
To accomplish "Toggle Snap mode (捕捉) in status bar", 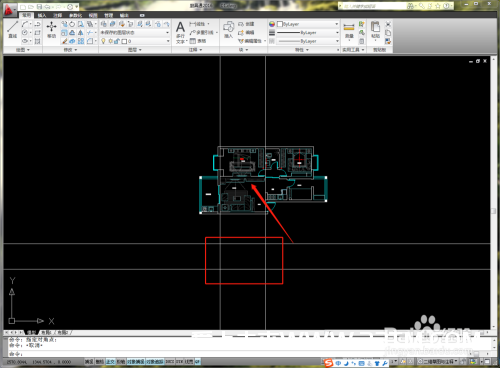I will 89,362.
